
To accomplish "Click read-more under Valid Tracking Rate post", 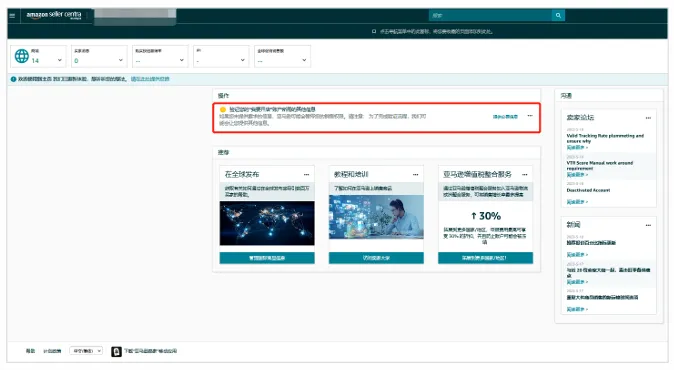I will click(x=577, y=147).
